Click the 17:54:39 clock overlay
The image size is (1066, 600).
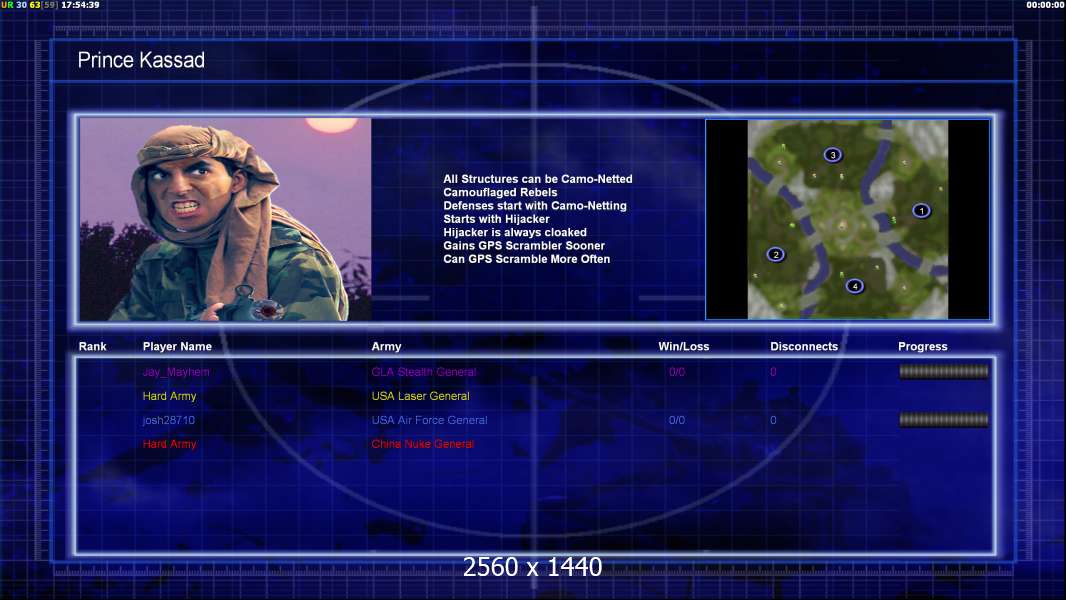[80, 5]
